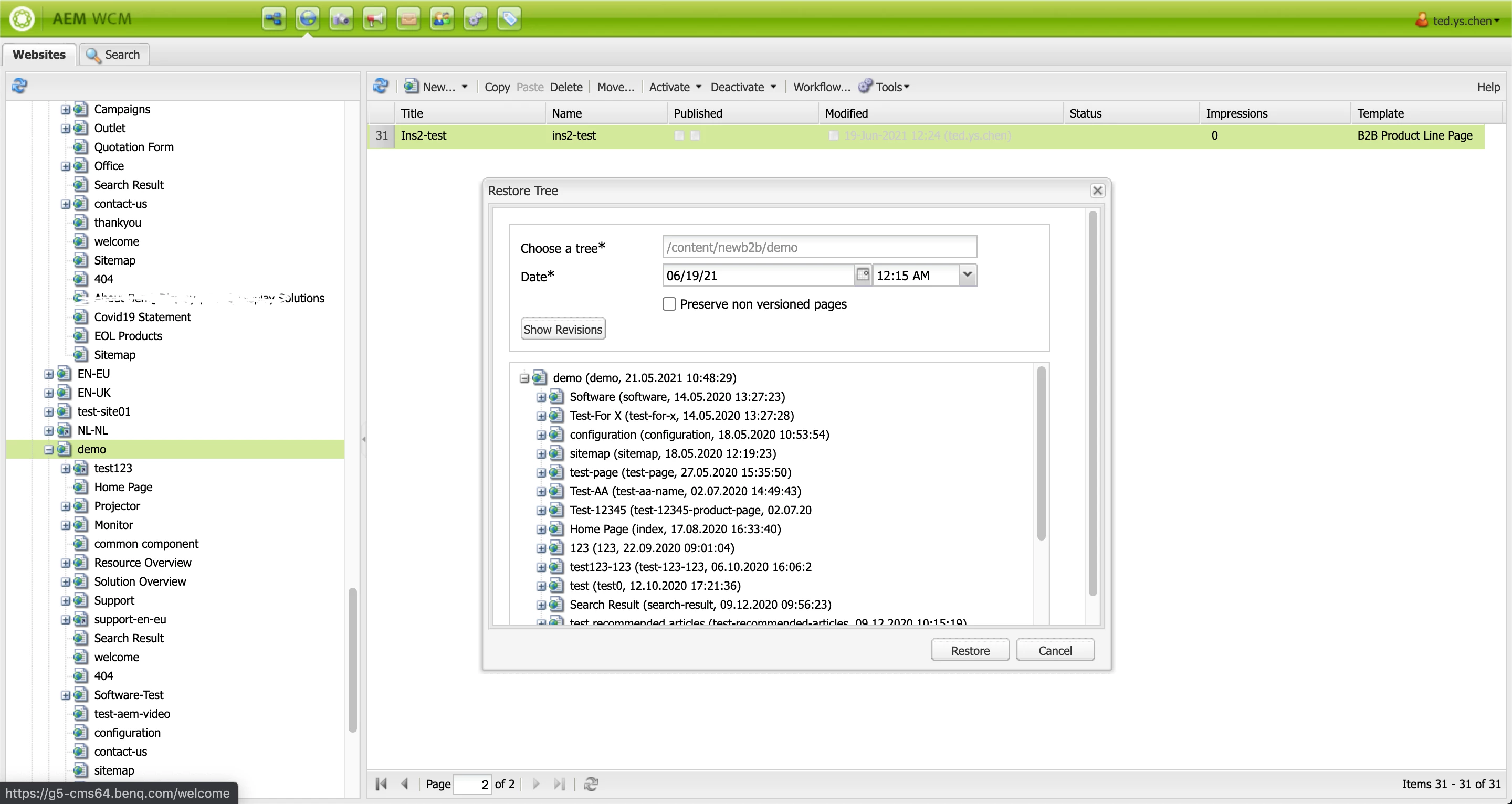The image size is (1512, 804).
Task: Open the time dropdown showing 12:15 AM
Action: [967, 274]
